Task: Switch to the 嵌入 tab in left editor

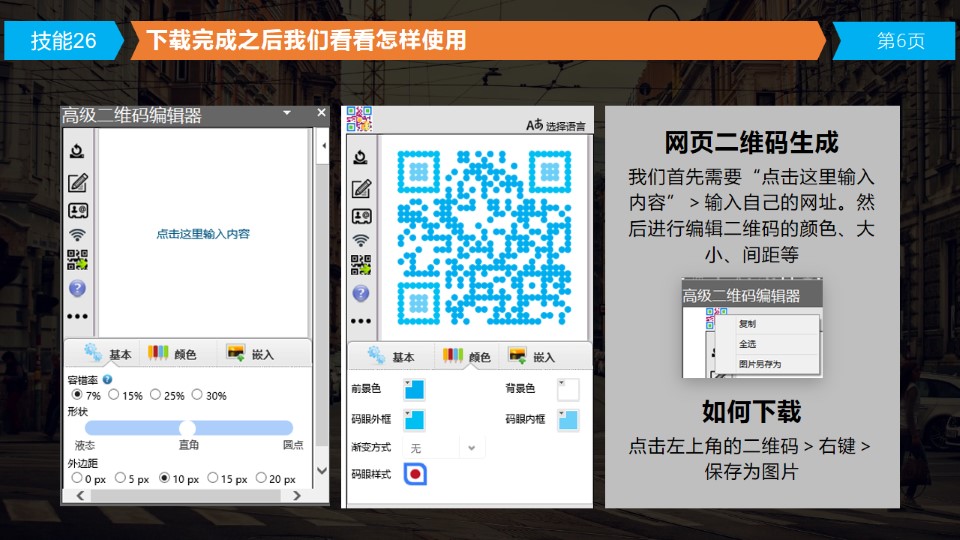Action: click(250, 354)
